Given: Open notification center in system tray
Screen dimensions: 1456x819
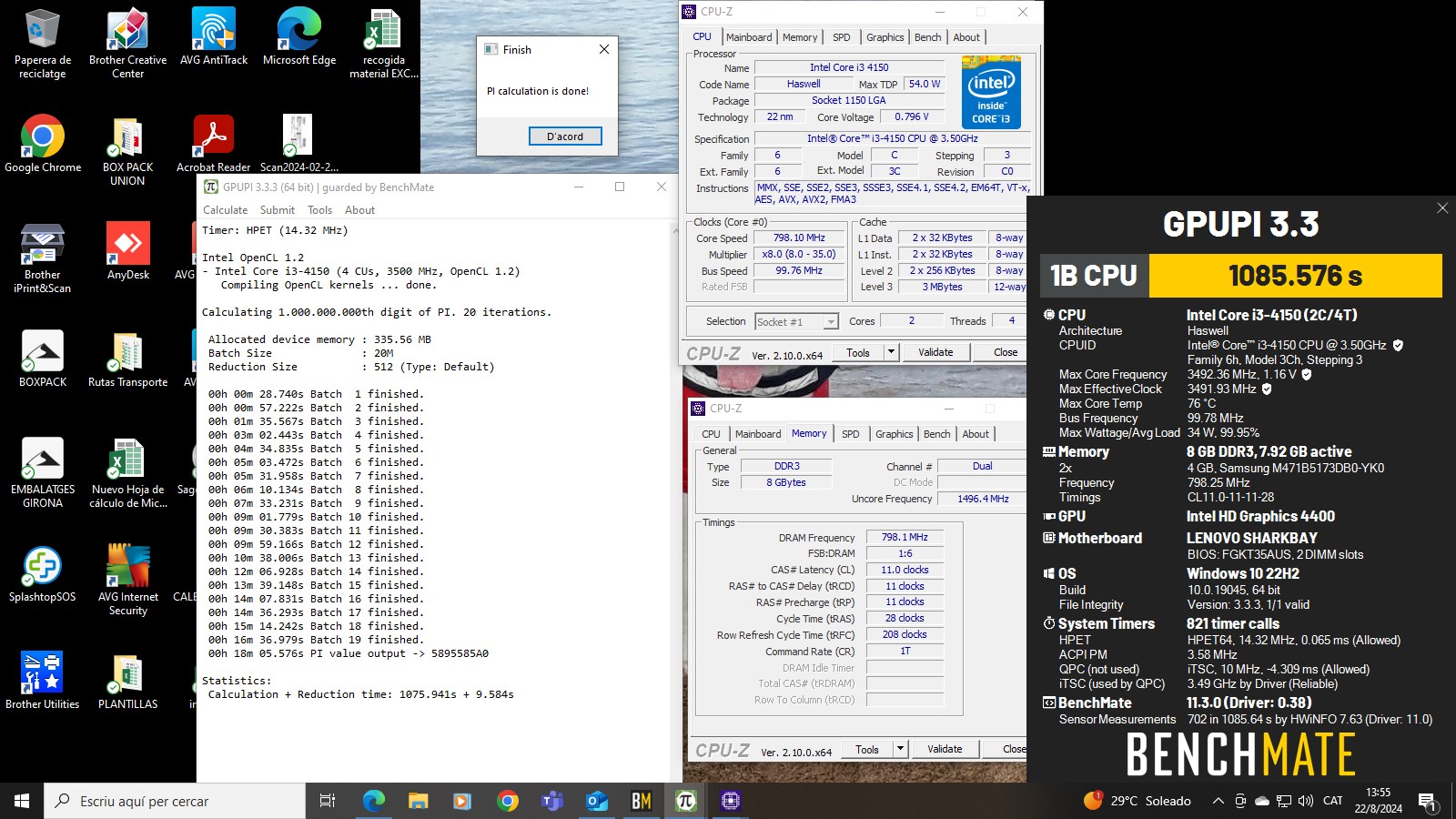Looking at the screenshot, I should click(x=1427, y=801).
